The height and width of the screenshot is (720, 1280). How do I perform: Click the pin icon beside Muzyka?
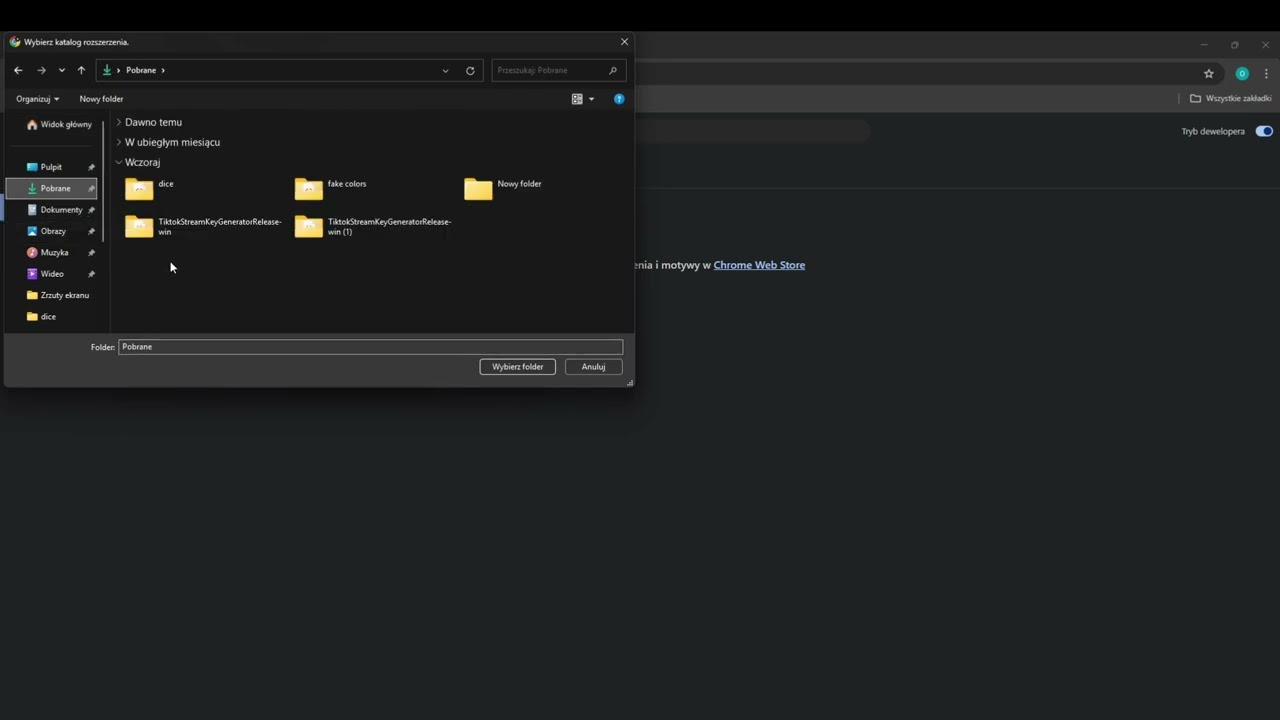tap(91, 253)
